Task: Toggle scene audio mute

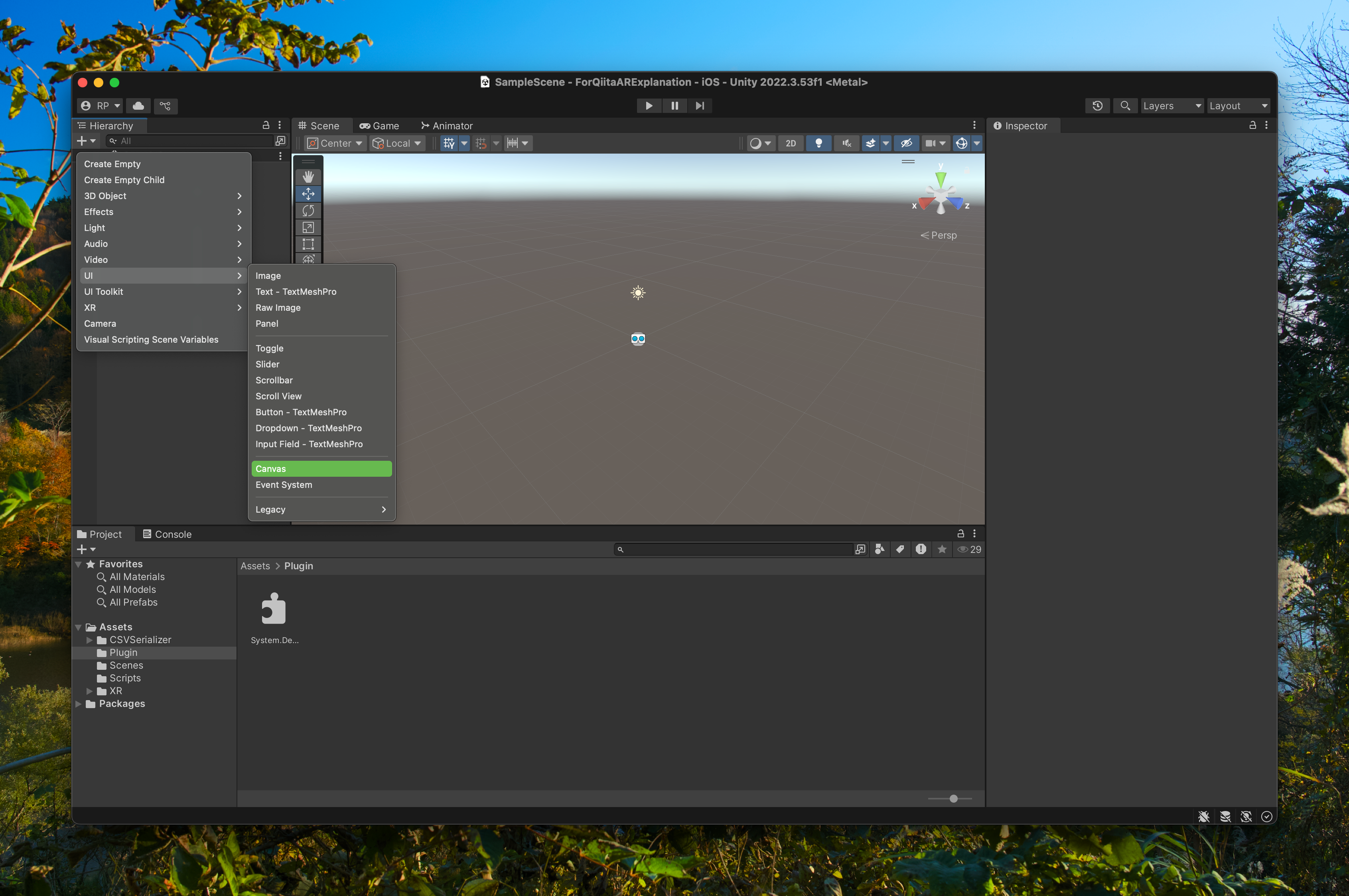Action: (x=846, y=144)
